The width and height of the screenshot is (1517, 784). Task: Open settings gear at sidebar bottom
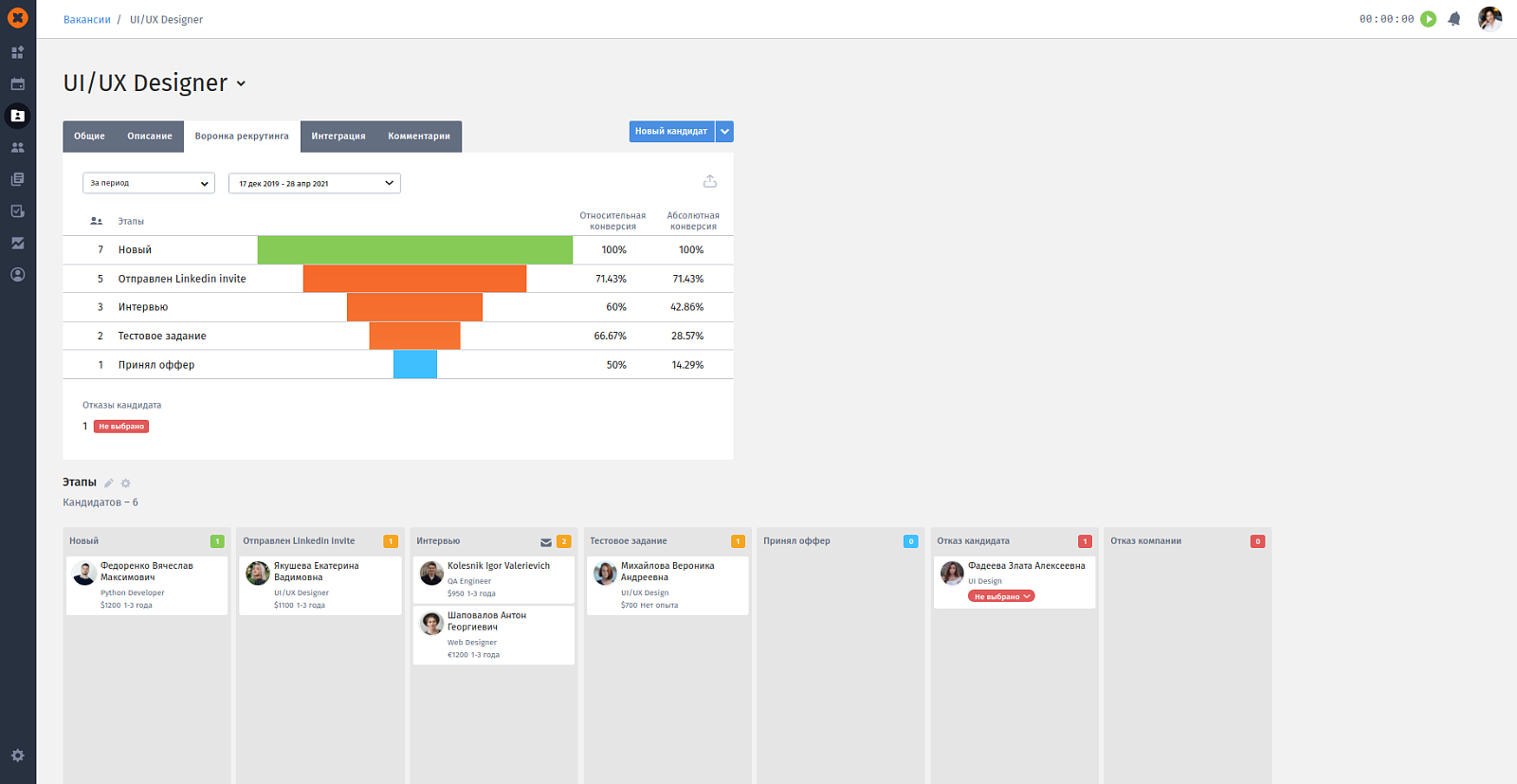(17, 756)
